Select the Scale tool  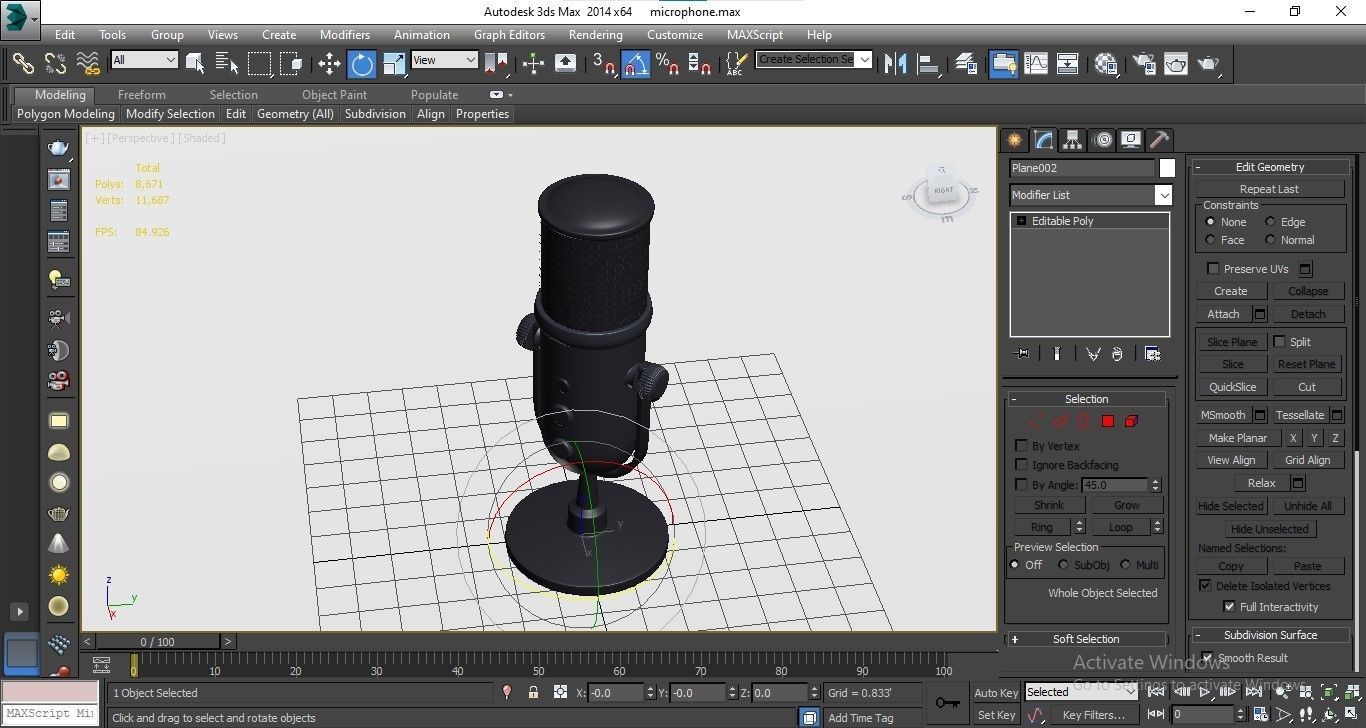coord(394,63)
